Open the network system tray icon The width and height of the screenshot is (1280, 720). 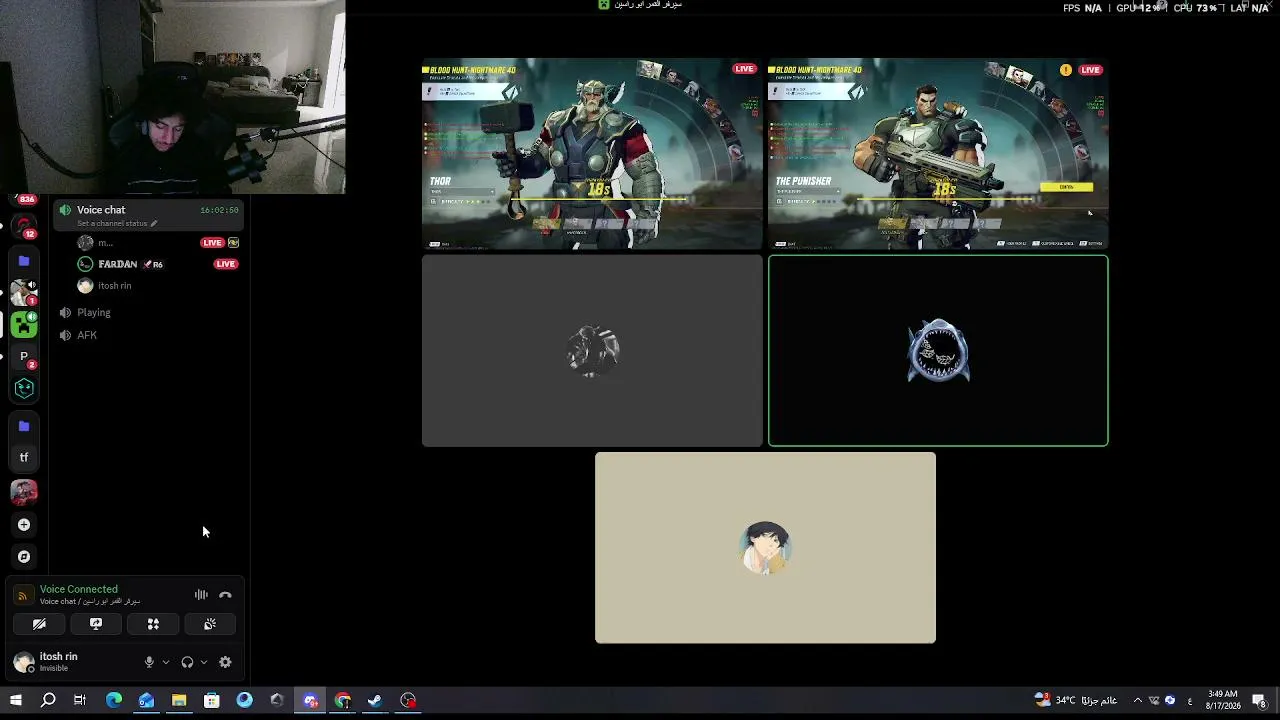1154,701
